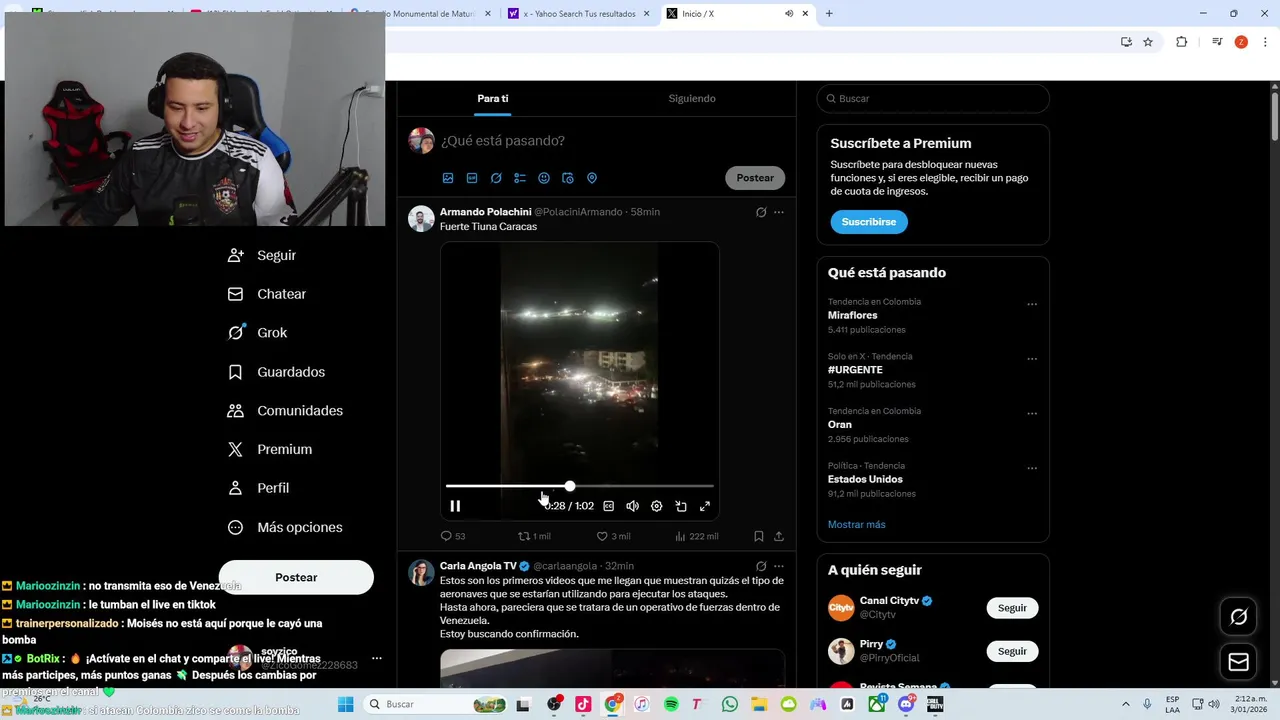Repost Armando Polachini's post
The width and height of the screenshot is (1280, 720).
tap(534, 536)
